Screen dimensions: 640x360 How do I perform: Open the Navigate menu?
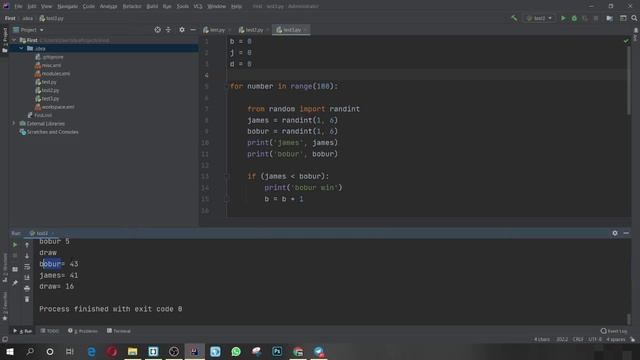tap(67, 6)
